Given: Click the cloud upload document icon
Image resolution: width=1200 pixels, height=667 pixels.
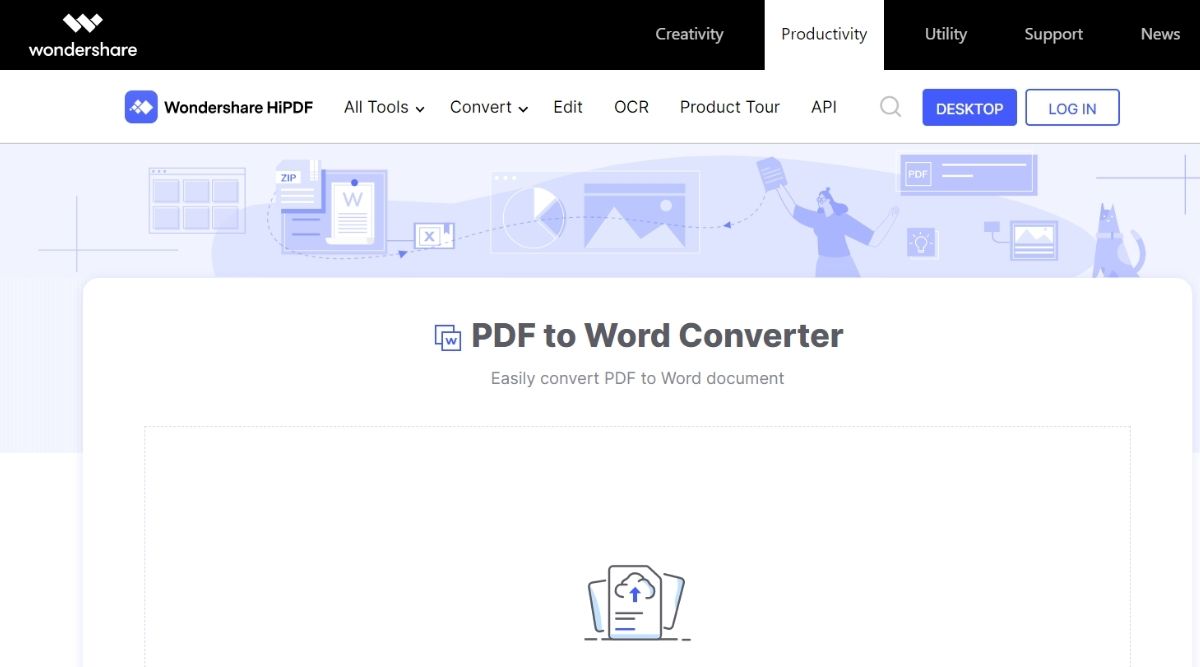Looking at the screenshot, I should (637, 603).
